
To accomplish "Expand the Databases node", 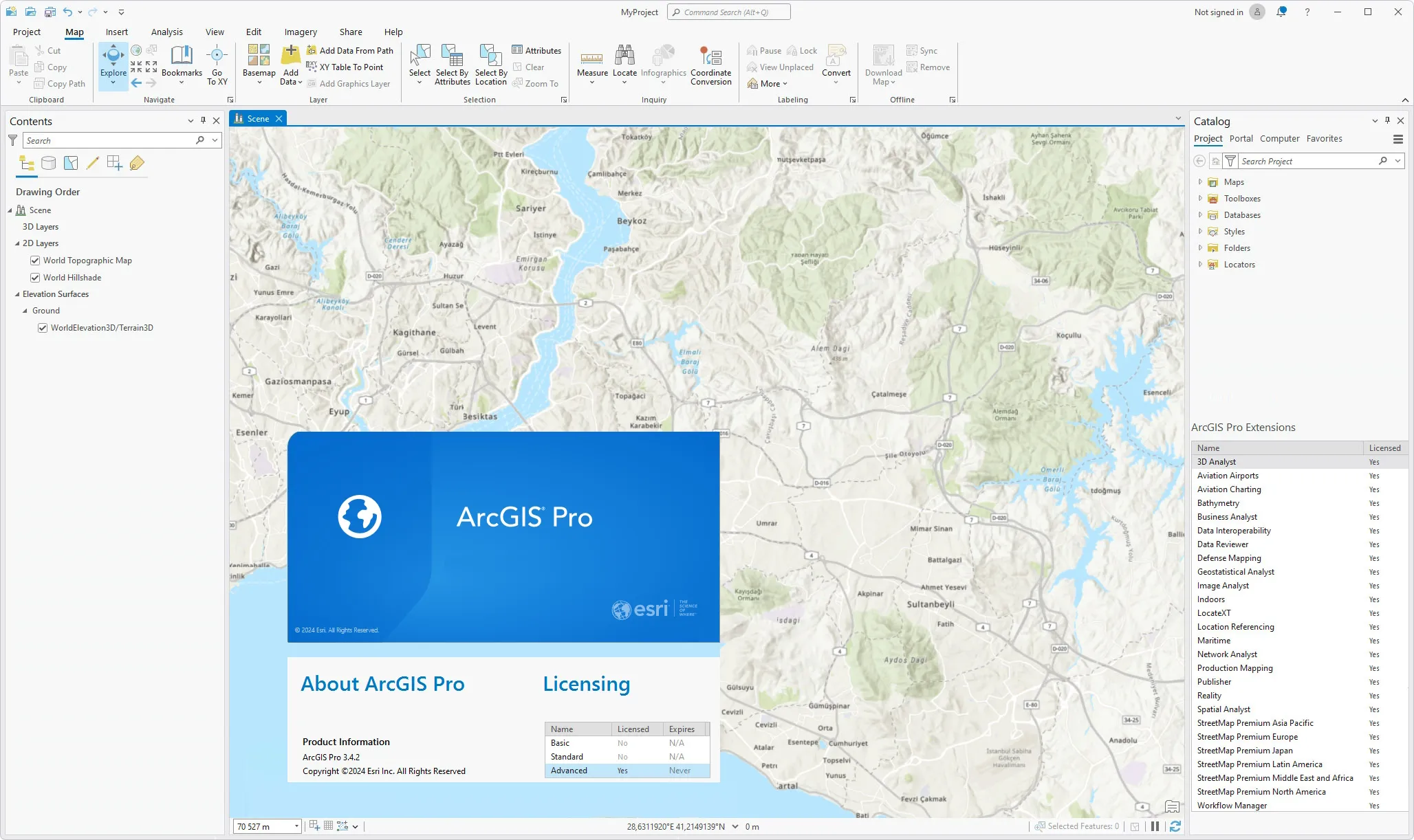I will coord(1200,215).
